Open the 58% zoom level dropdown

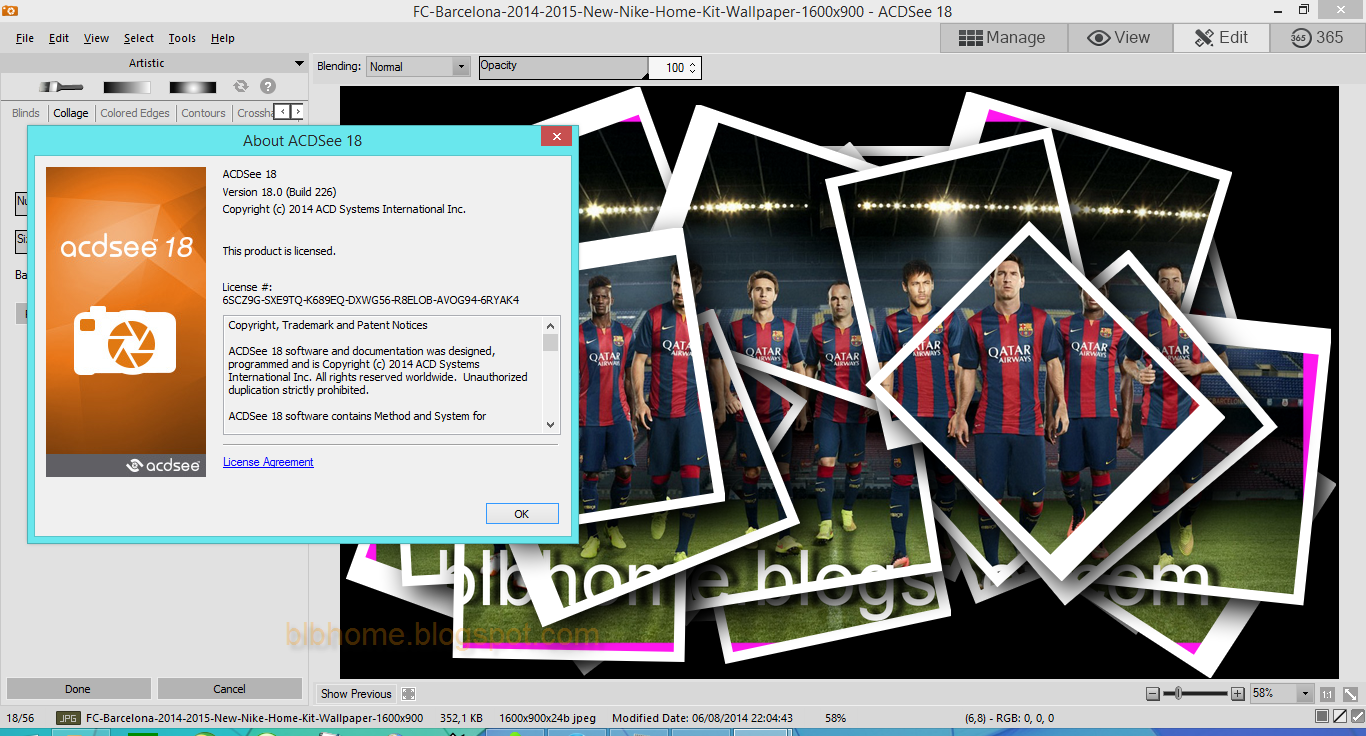tap(1281, 693)
